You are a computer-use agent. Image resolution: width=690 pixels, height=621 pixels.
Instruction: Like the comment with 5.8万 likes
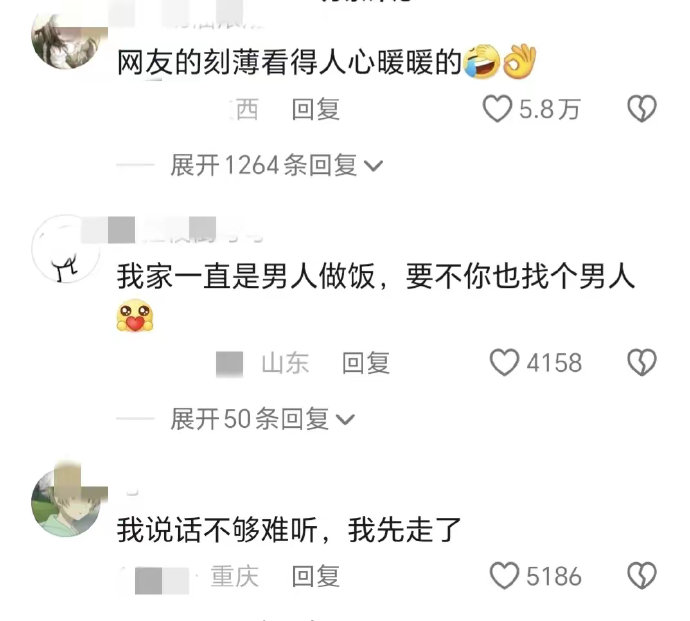pos(497,108)
